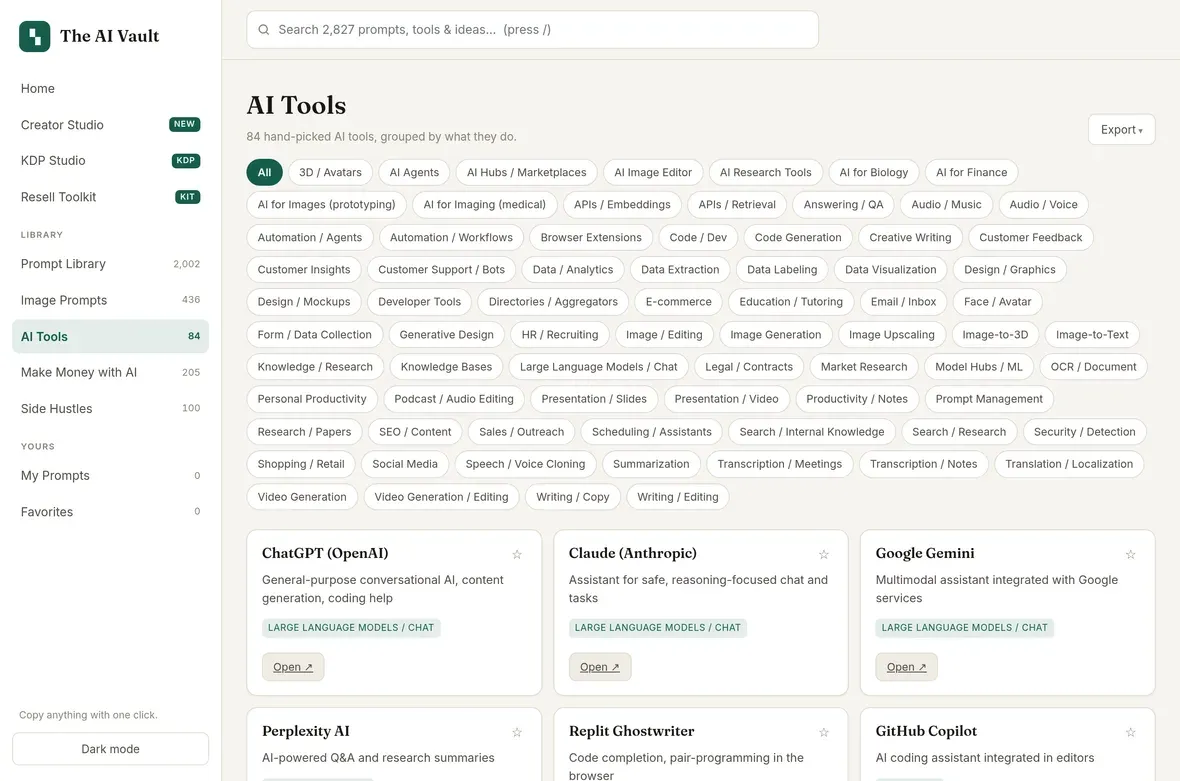Select the Audio / Music chip
This screenshot has width=1180, height=781.
click(946, 205)
